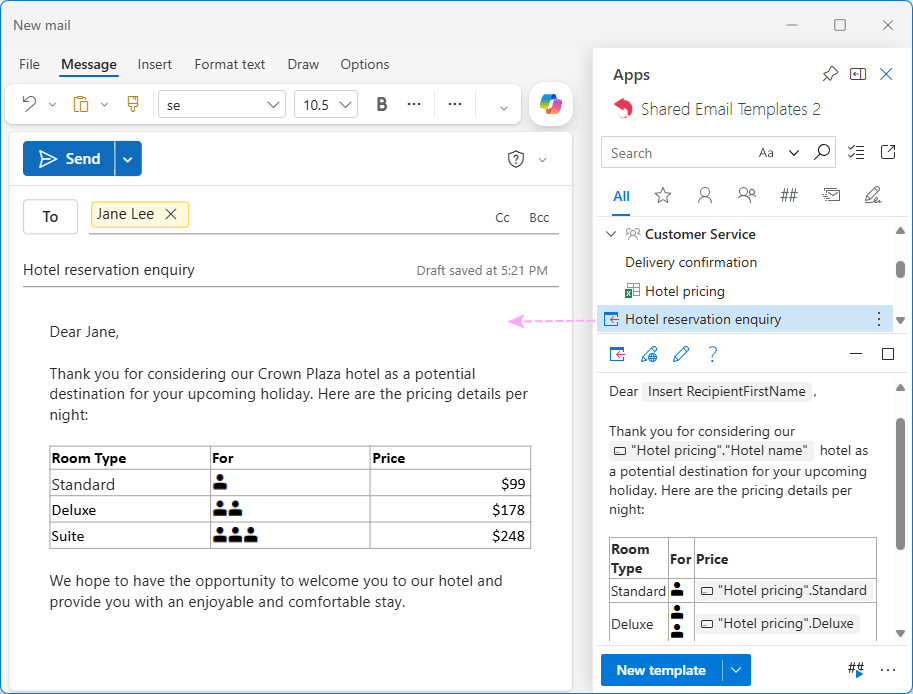Click the magnifier search icon

(x=822, y=152)
